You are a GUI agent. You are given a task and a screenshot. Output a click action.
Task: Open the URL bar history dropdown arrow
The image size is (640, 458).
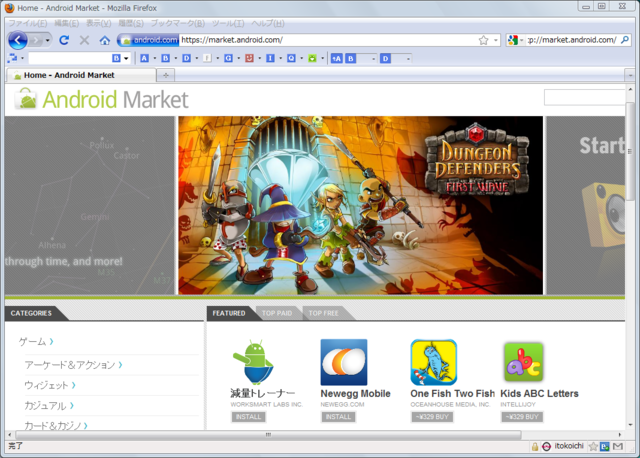coord(496,40)
